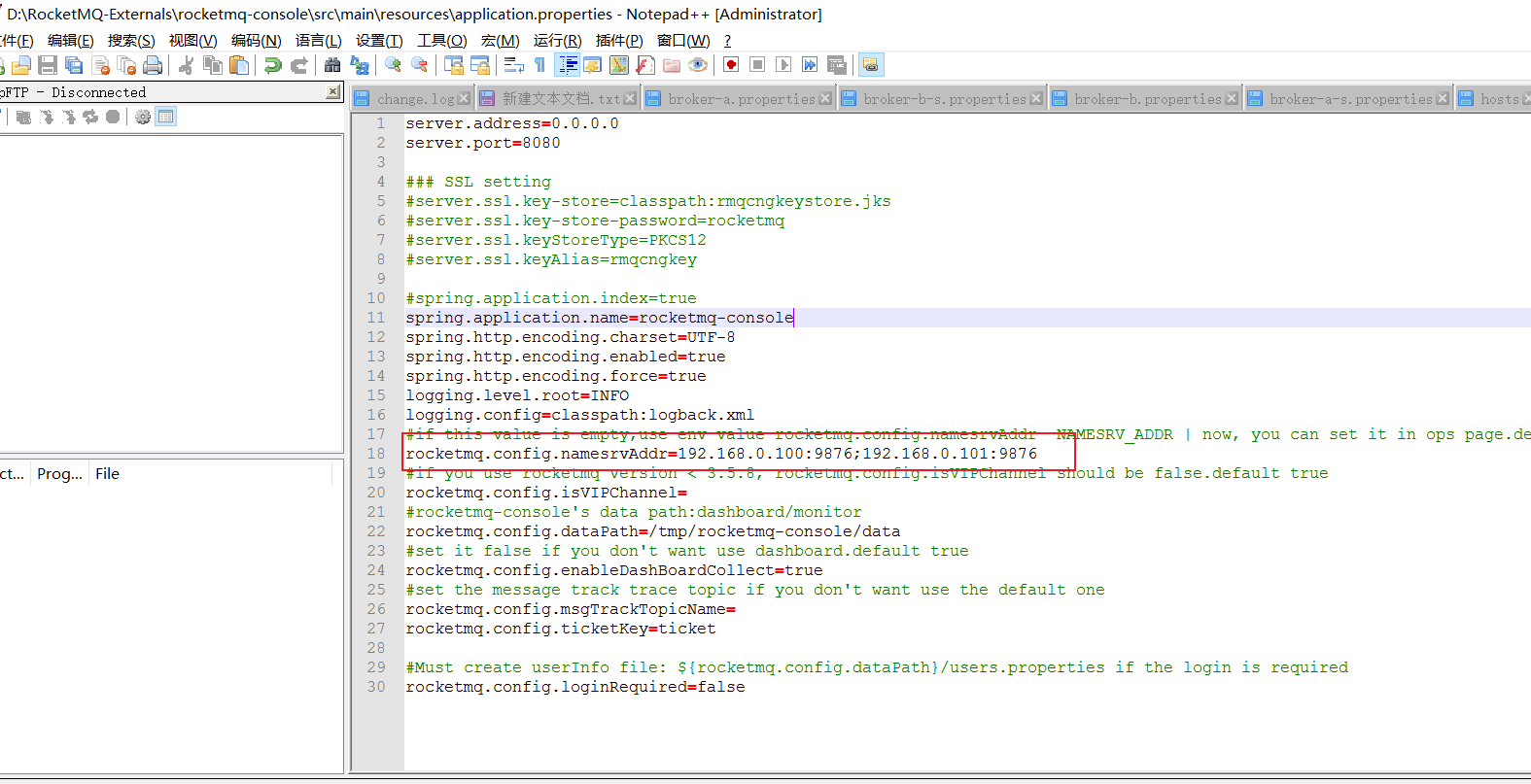
Task: Click the Save All toolbar icon
Action: pyautogui.click(x=74, y=65)
